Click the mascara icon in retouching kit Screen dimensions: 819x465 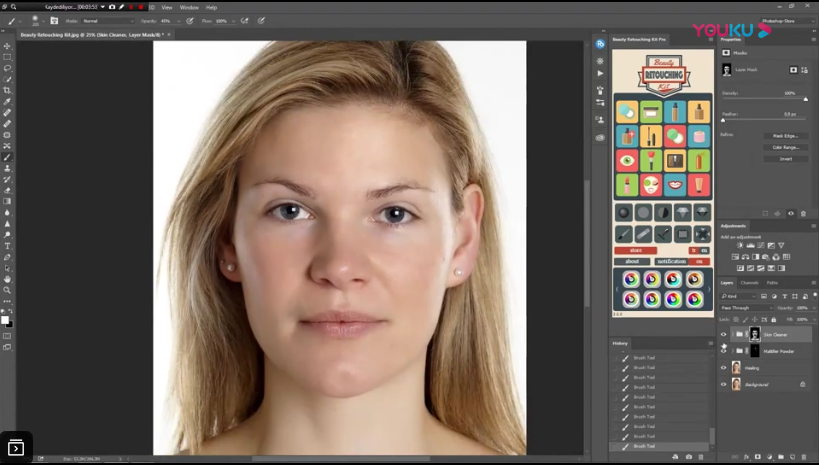click(651, 136)
